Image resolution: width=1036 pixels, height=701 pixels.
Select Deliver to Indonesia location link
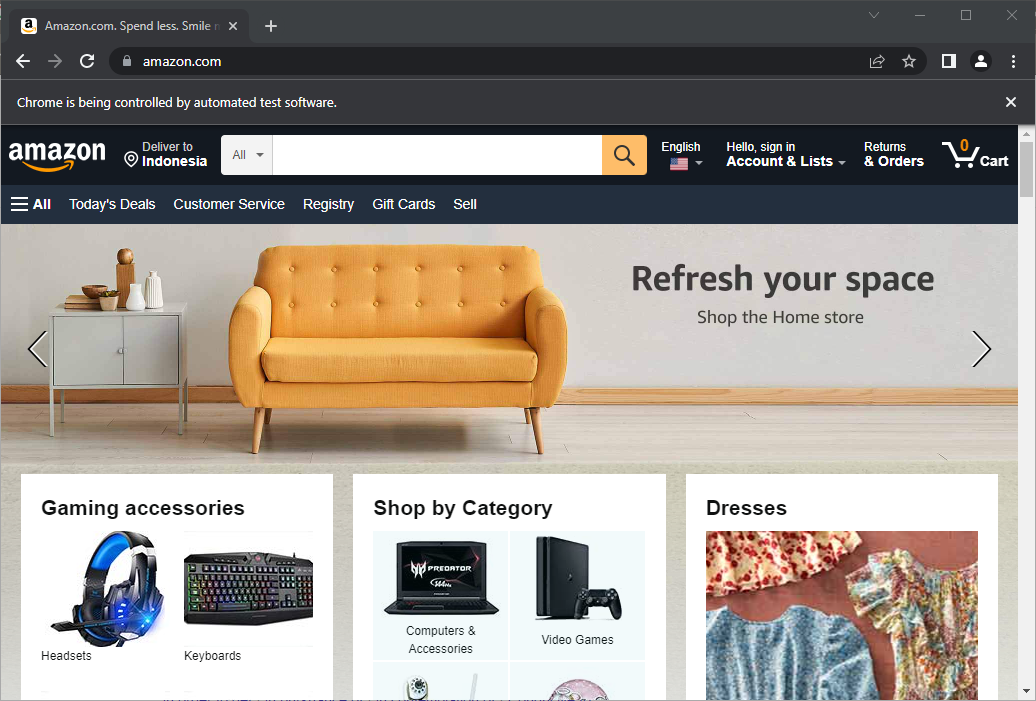pos(166,155)
